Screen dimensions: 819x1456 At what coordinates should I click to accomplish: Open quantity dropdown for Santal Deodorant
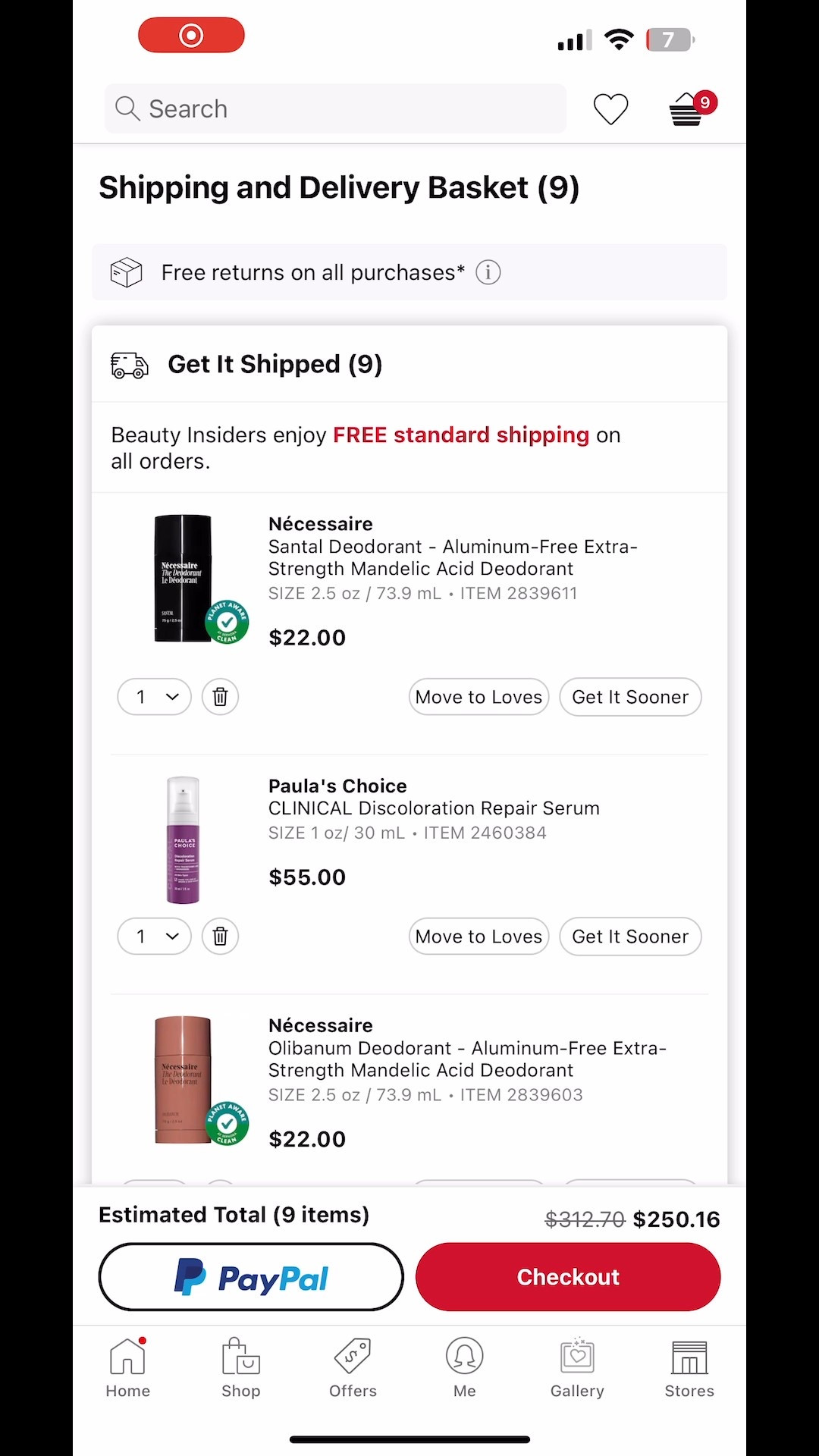click(x=154, y=696)
